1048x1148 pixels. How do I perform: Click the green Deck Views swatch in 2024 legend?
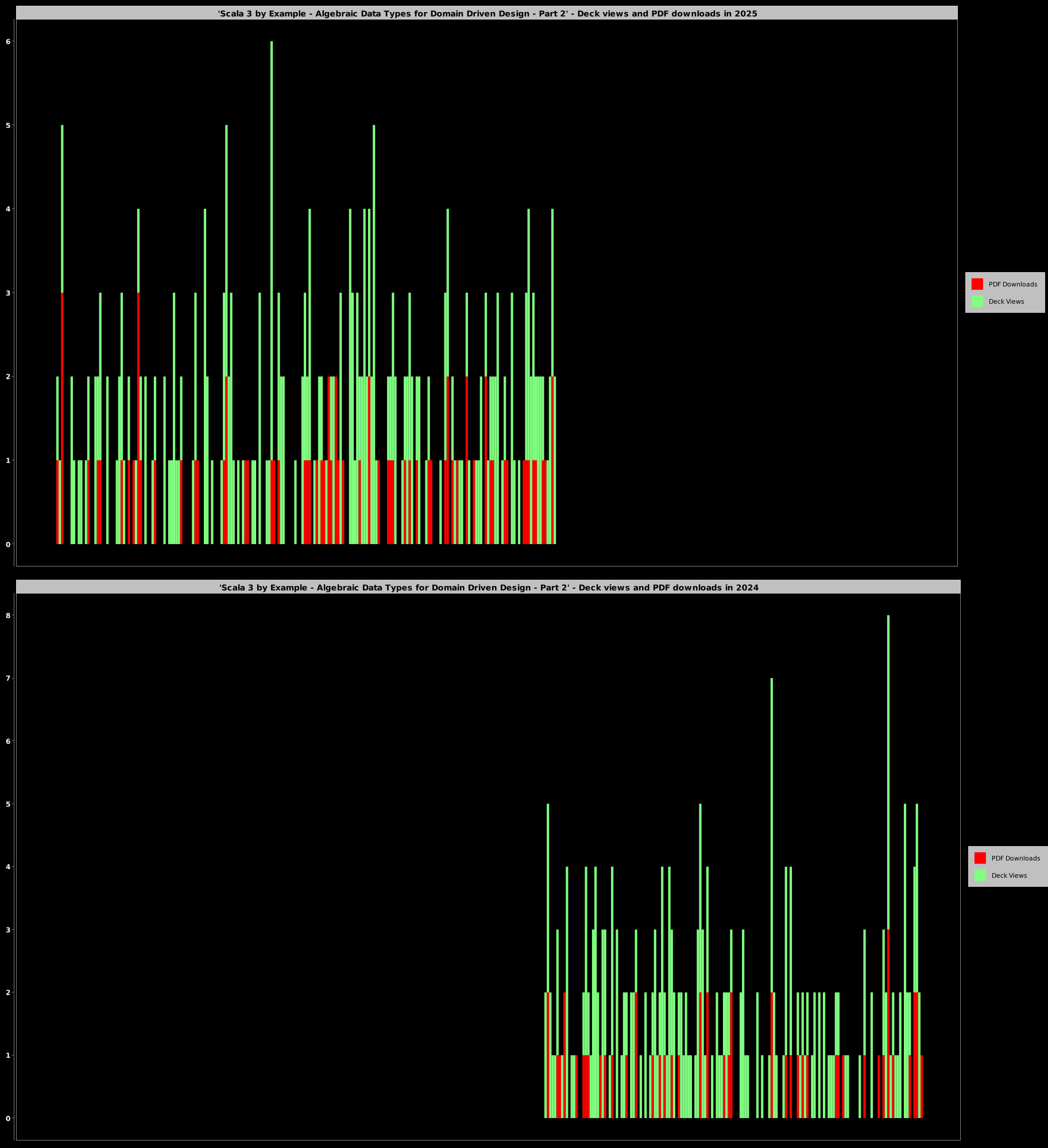[980, 875]
